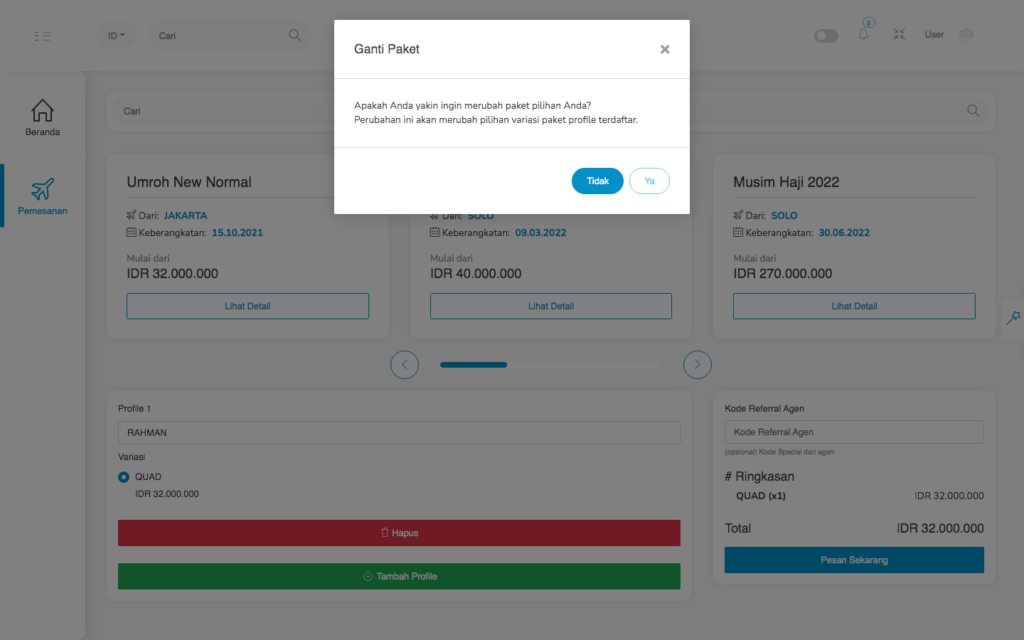This screenshot has width=1024, height=640.
Task: Click the green Tambah Profile button
Action: [x=399, y=576]
